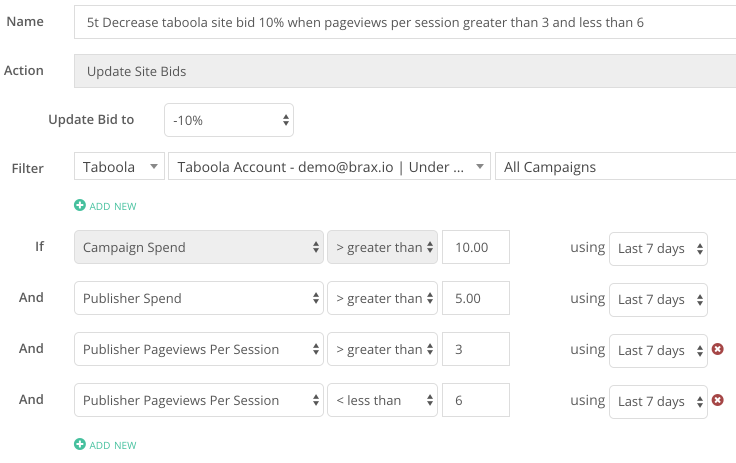Open Last 7 days for Campaign Spend
This screenshot has height=463, width=736.
pyautogui.click(x=658, y=249)
